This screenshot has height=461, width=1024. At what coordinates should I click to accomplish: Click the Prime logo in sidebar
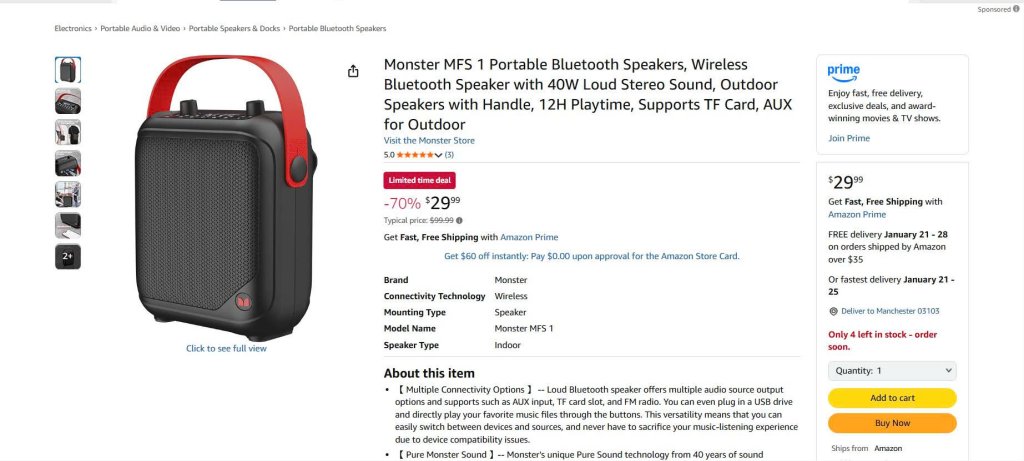pyautogui.click(x=844, y=72)
